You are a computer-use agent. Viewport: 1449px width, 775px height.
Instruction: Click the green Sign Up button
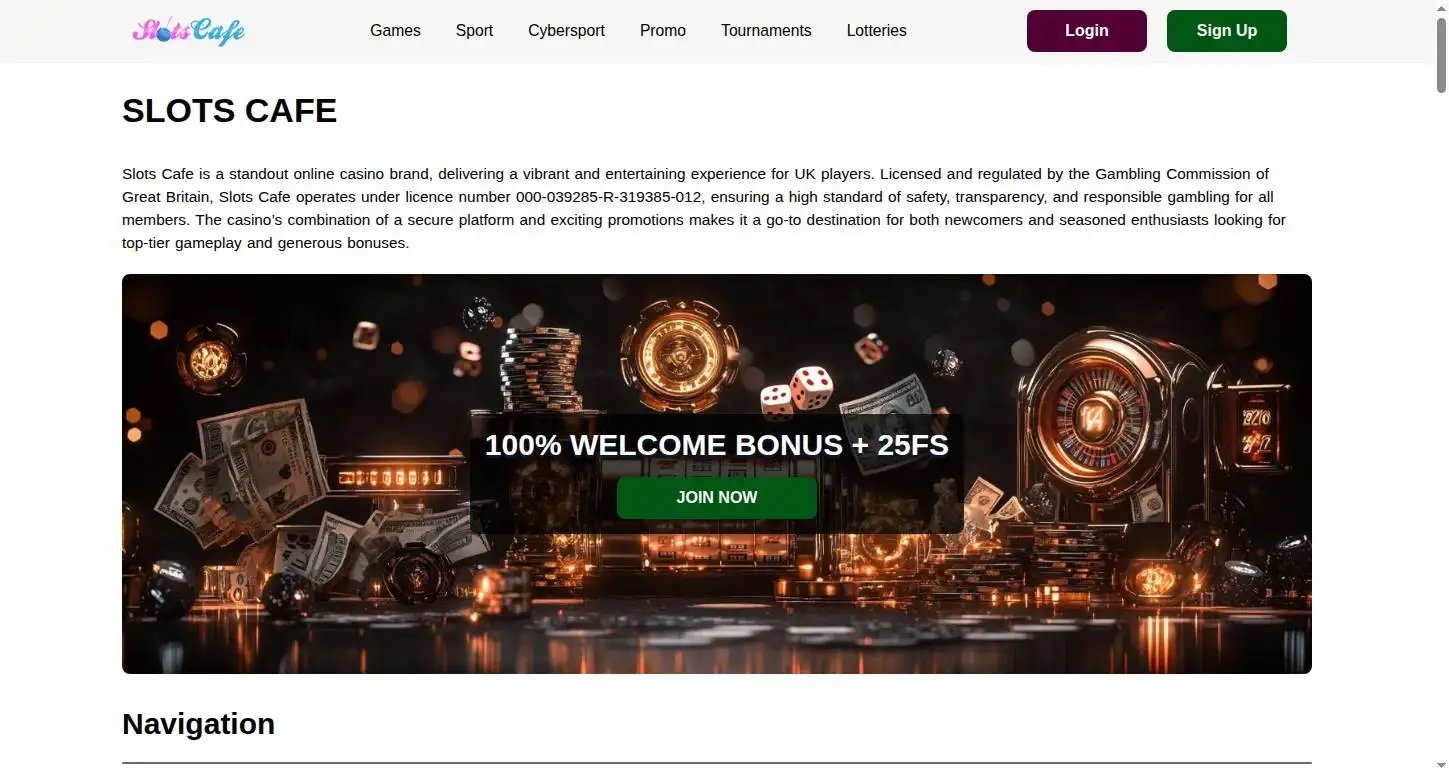[1226, 31]
